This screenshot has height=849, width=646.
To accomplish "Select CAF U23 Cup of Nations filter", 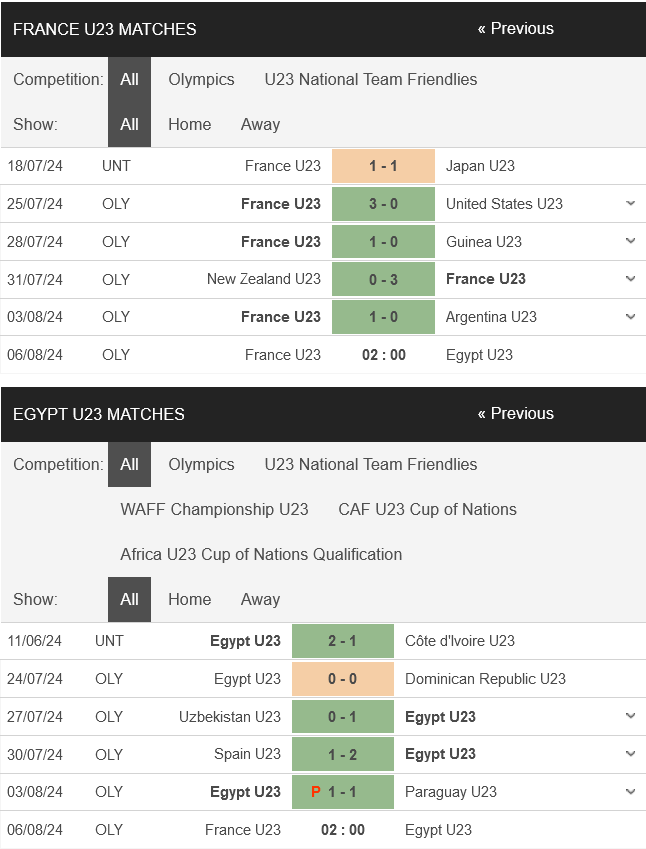I will [427, 510].
